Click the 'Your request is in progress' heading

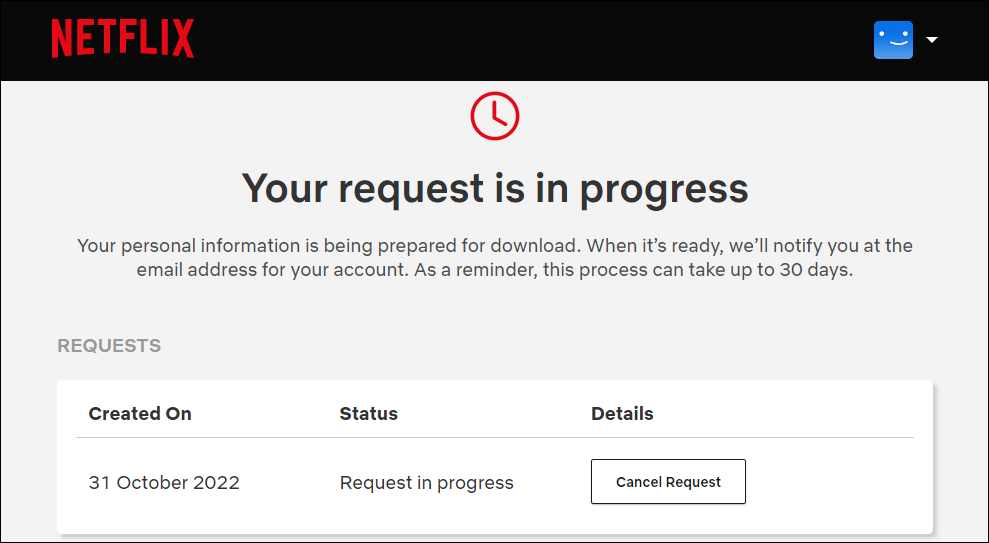495,188
